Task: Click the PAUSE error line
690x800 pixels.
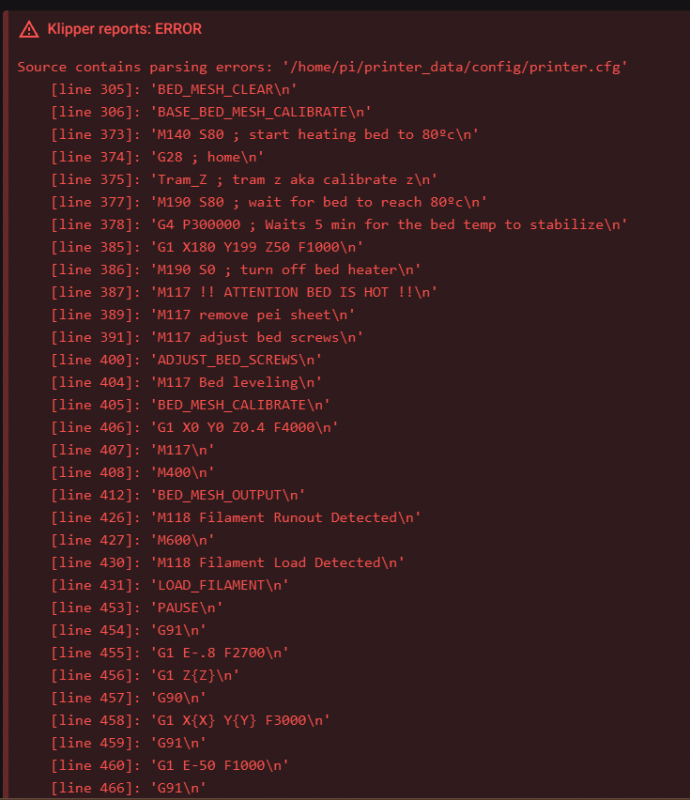Action: pos(137,607)
